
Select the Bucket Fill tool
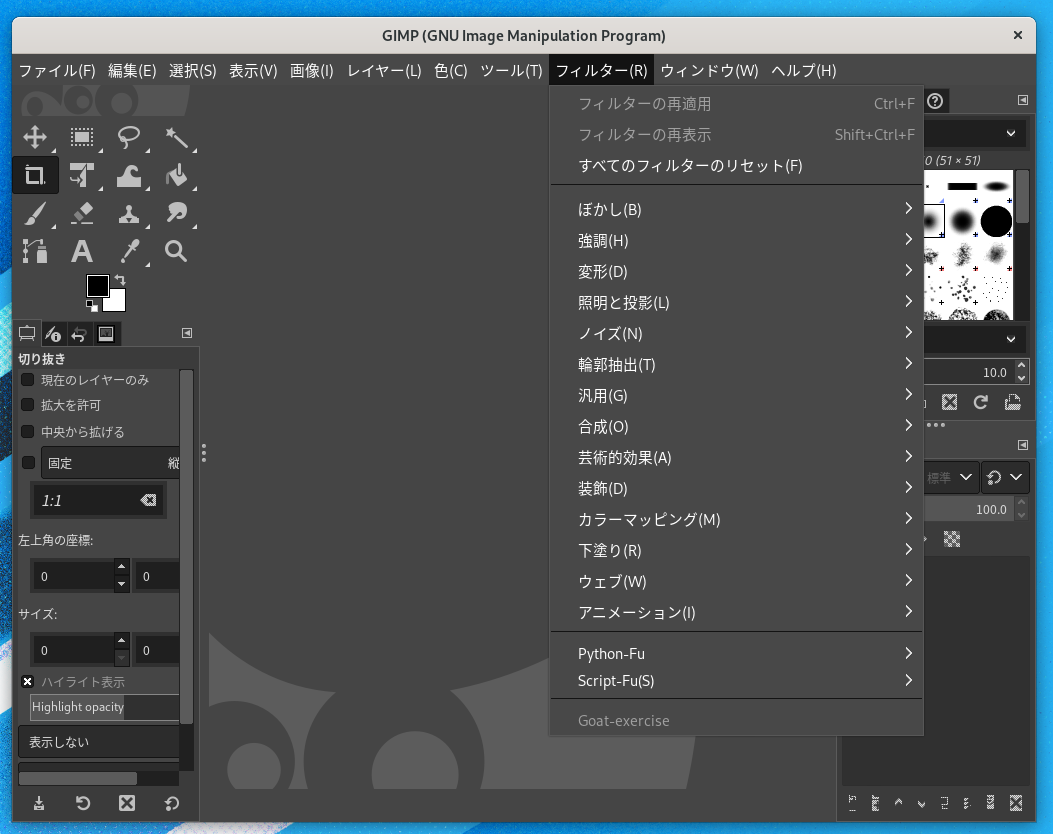click(176, 175)
